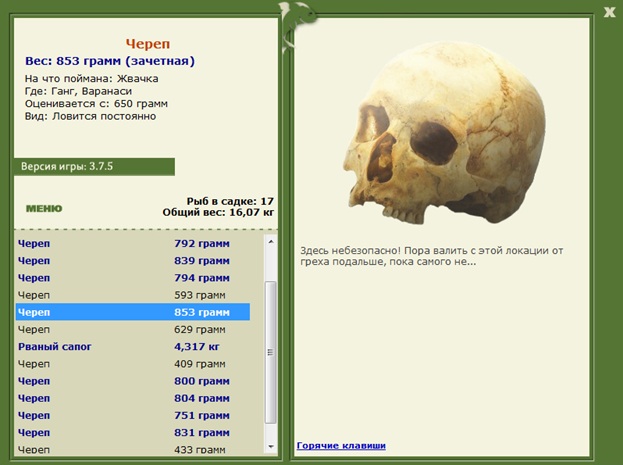Select the Череп 800 грамм entry
623x465 pixels.
(x=133, y=381)
